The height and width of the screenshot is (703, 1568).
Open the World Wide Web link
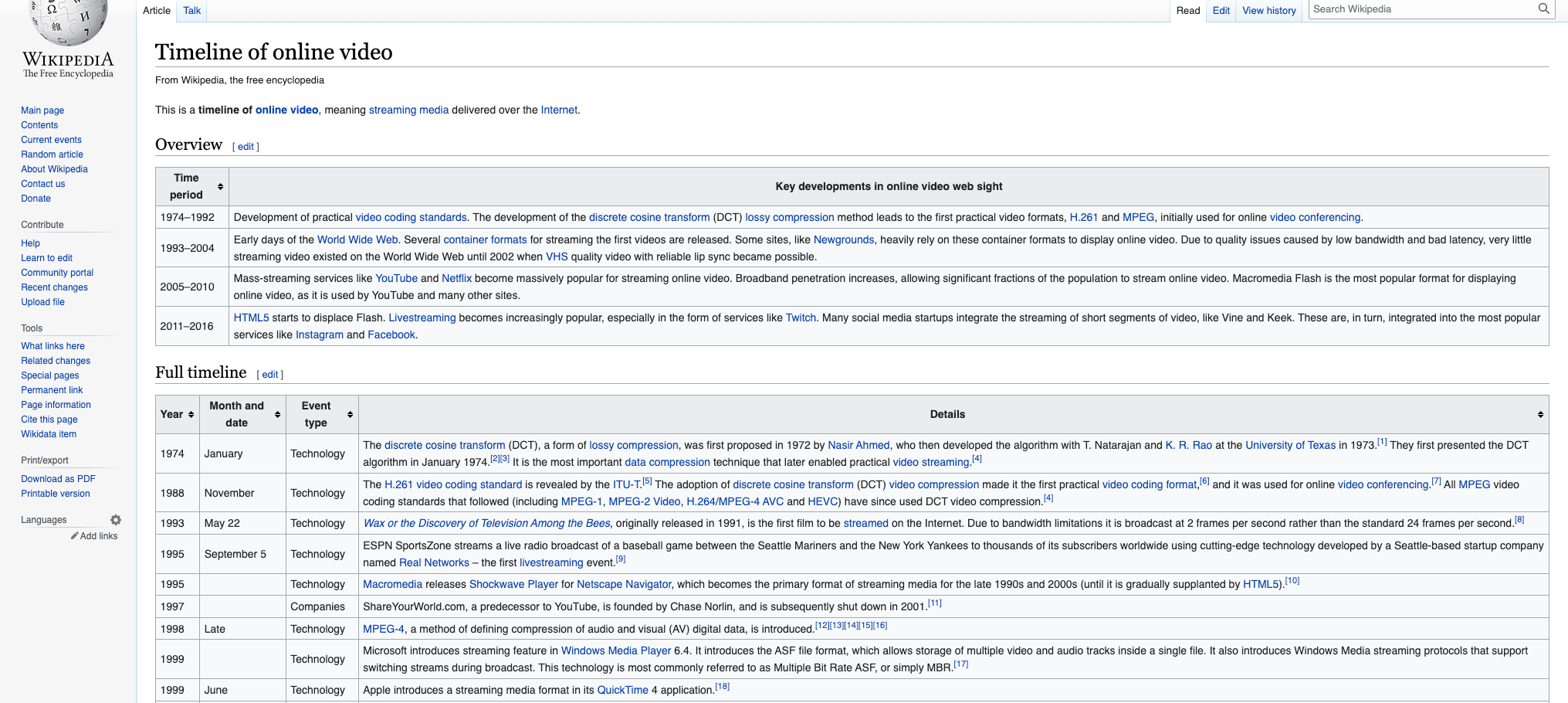[357, 239]
